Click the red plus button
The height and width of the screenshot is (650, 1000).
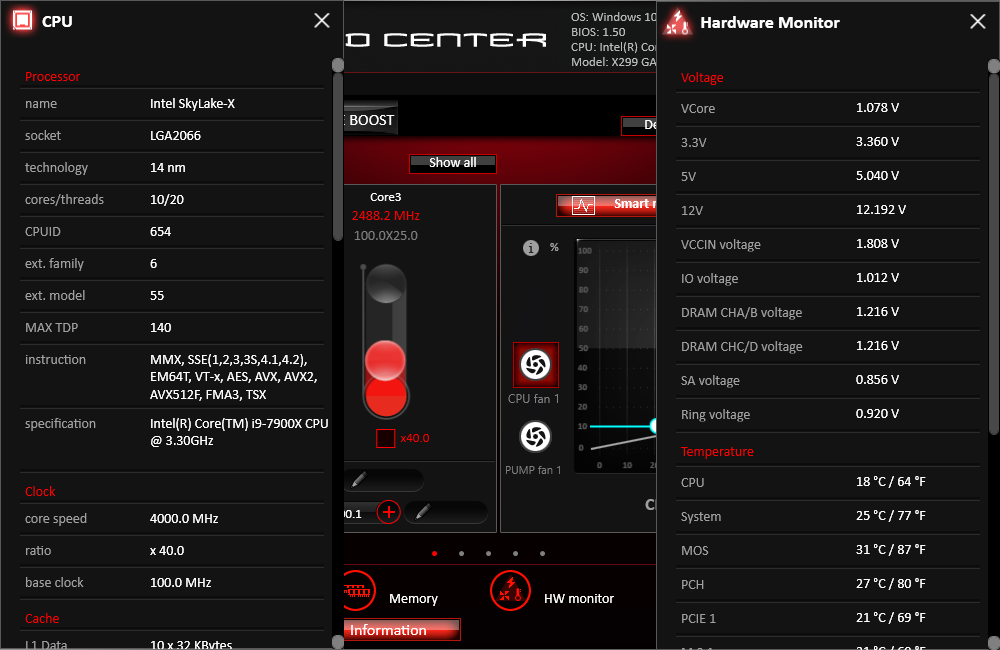point(388,512)
